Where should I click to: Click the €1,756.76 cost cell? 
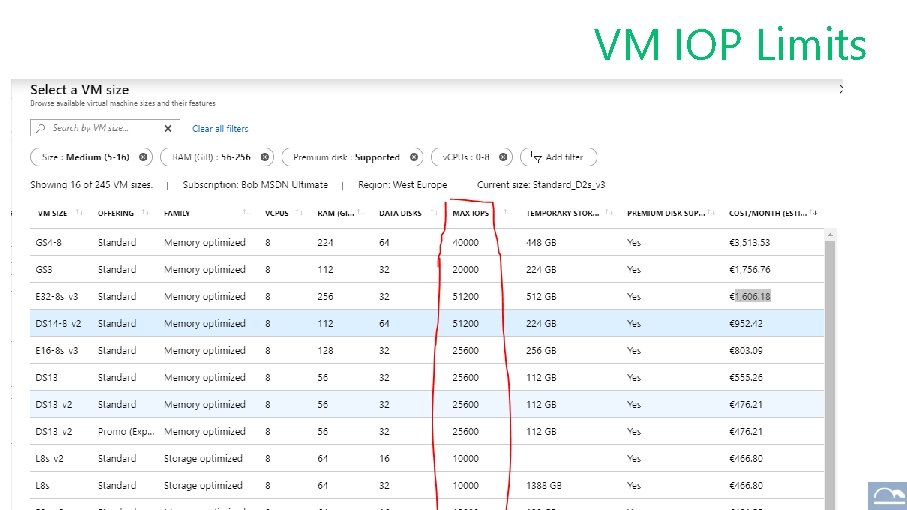[750, 269]
